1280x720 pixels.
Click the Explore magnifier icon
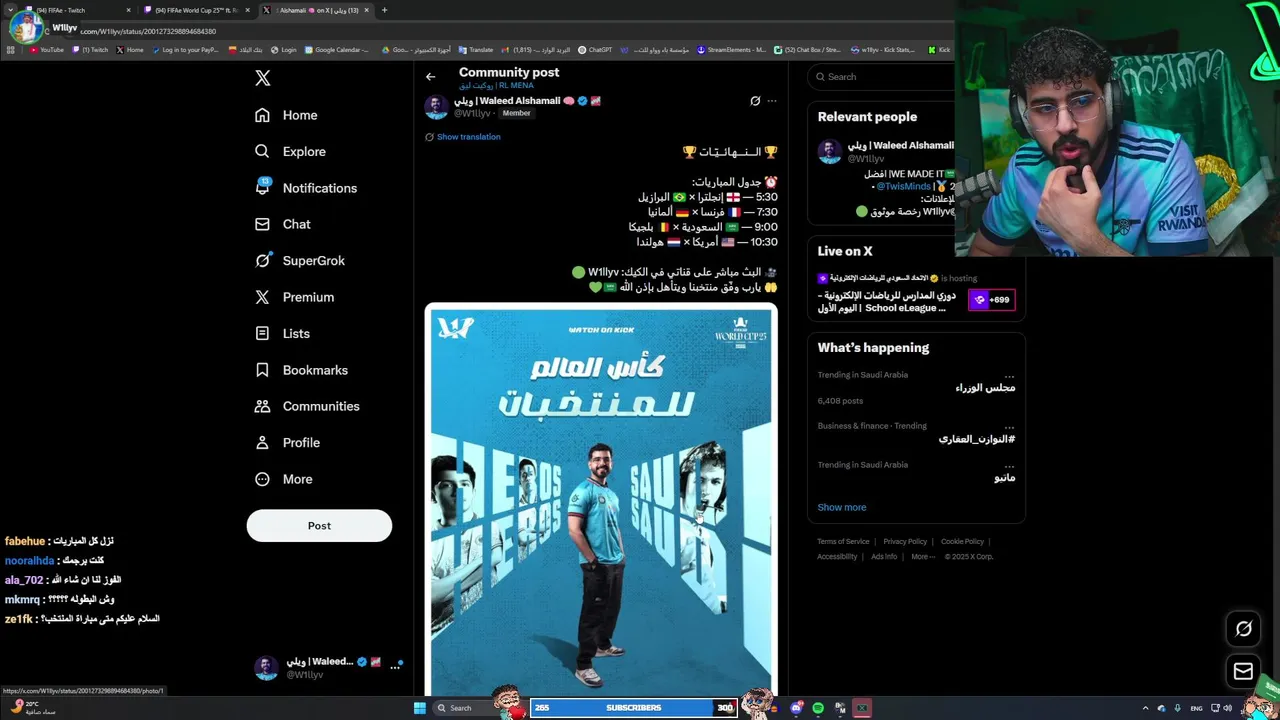[x=262, y=152]
